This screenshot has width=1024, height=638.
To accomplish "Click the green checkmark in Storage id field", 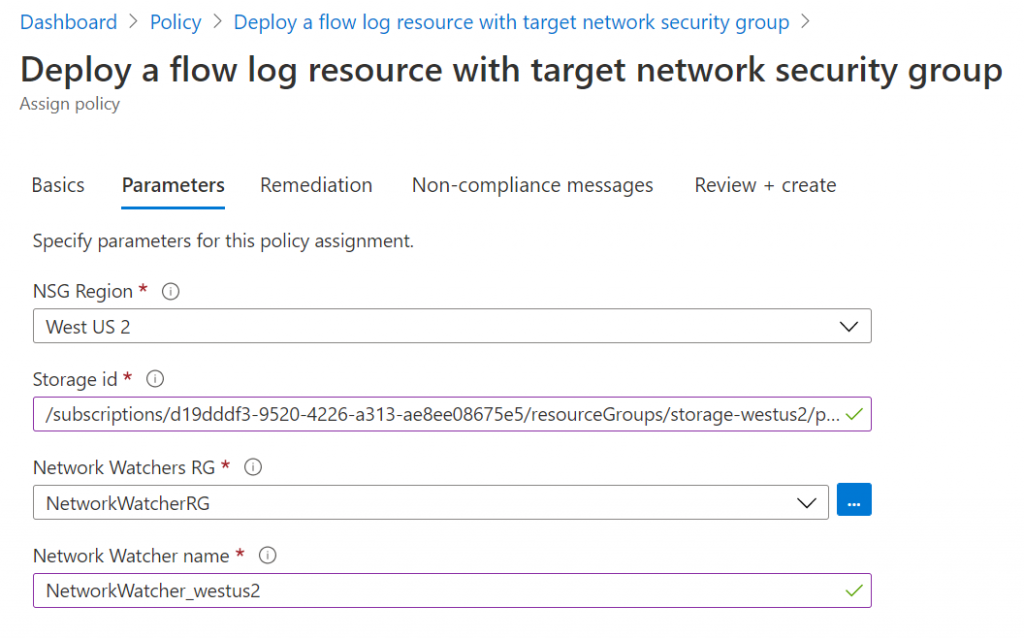I will (853, 414).
